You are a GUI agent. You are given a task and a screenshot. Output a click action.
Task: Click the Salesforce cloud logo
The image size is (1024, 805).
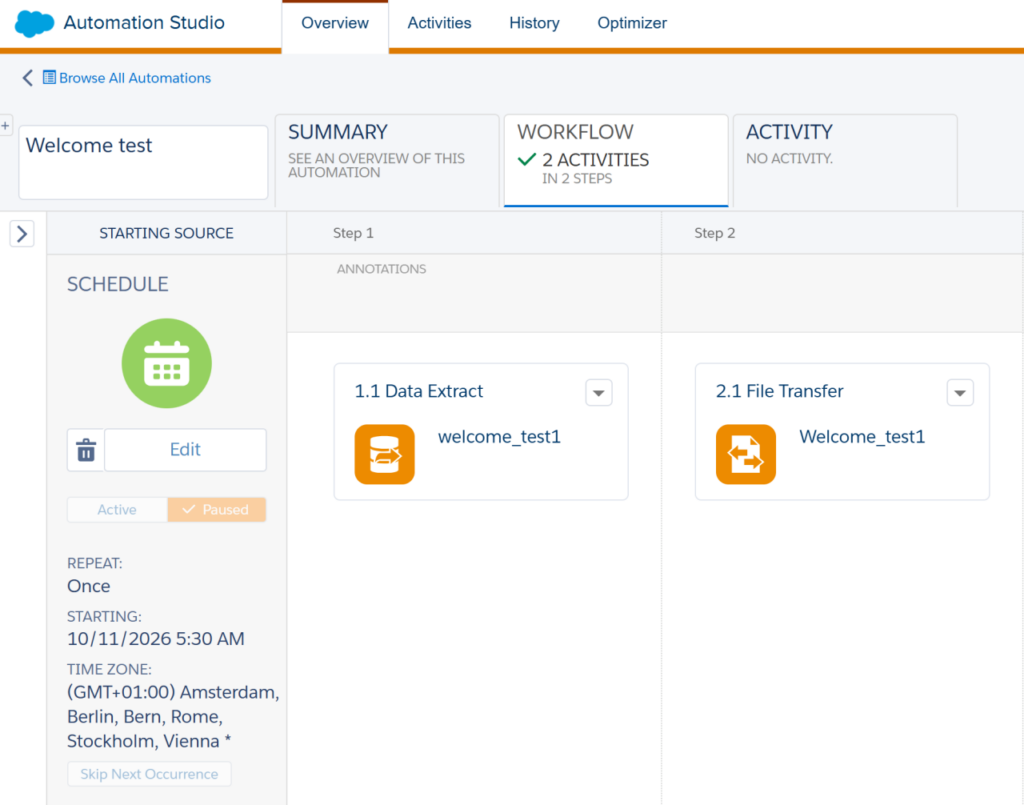(34, 24)
